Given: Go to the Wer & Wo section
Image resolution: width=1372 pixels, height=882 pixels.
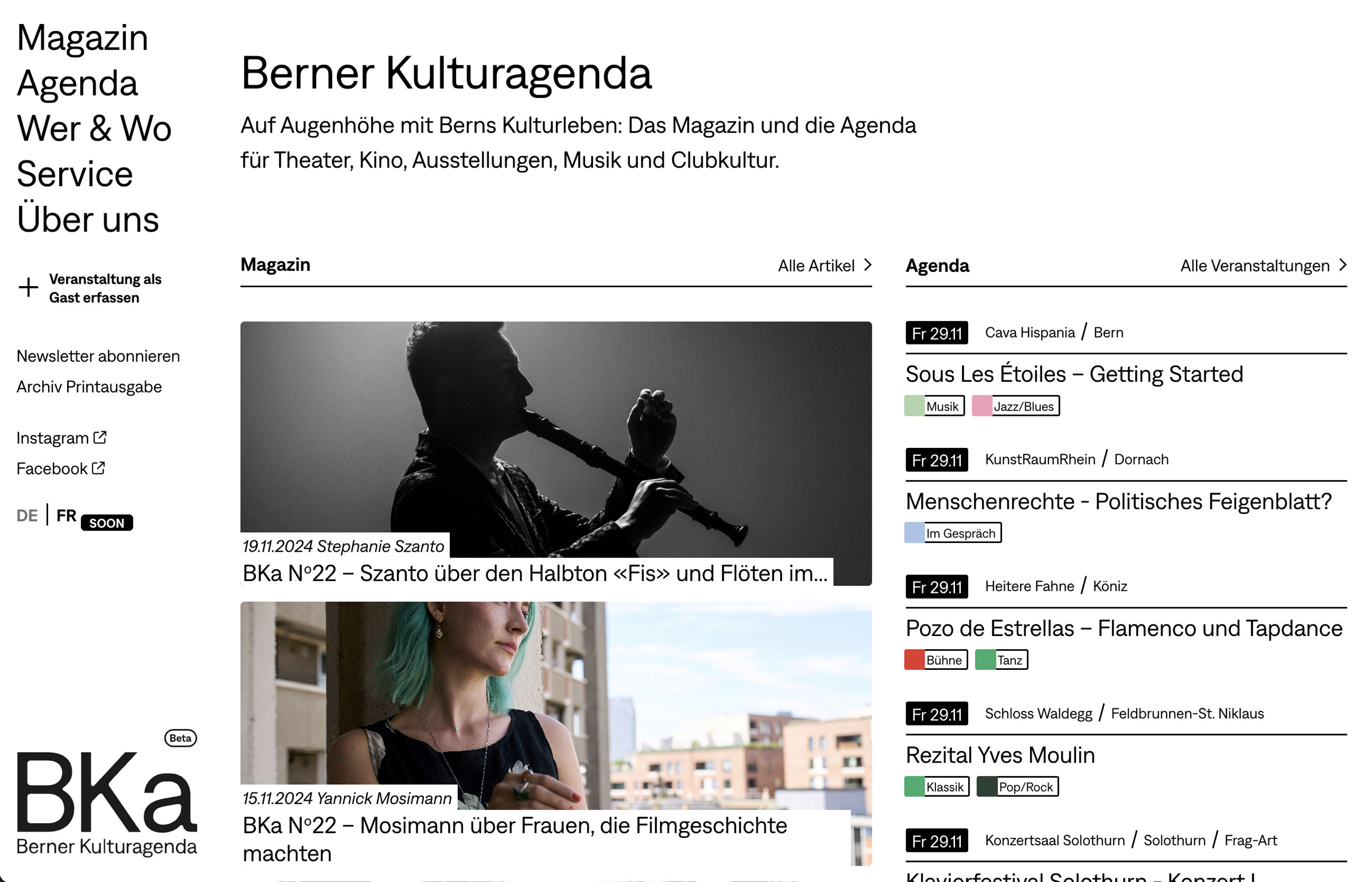Looking at the screenshot, I should coord(94,128).
